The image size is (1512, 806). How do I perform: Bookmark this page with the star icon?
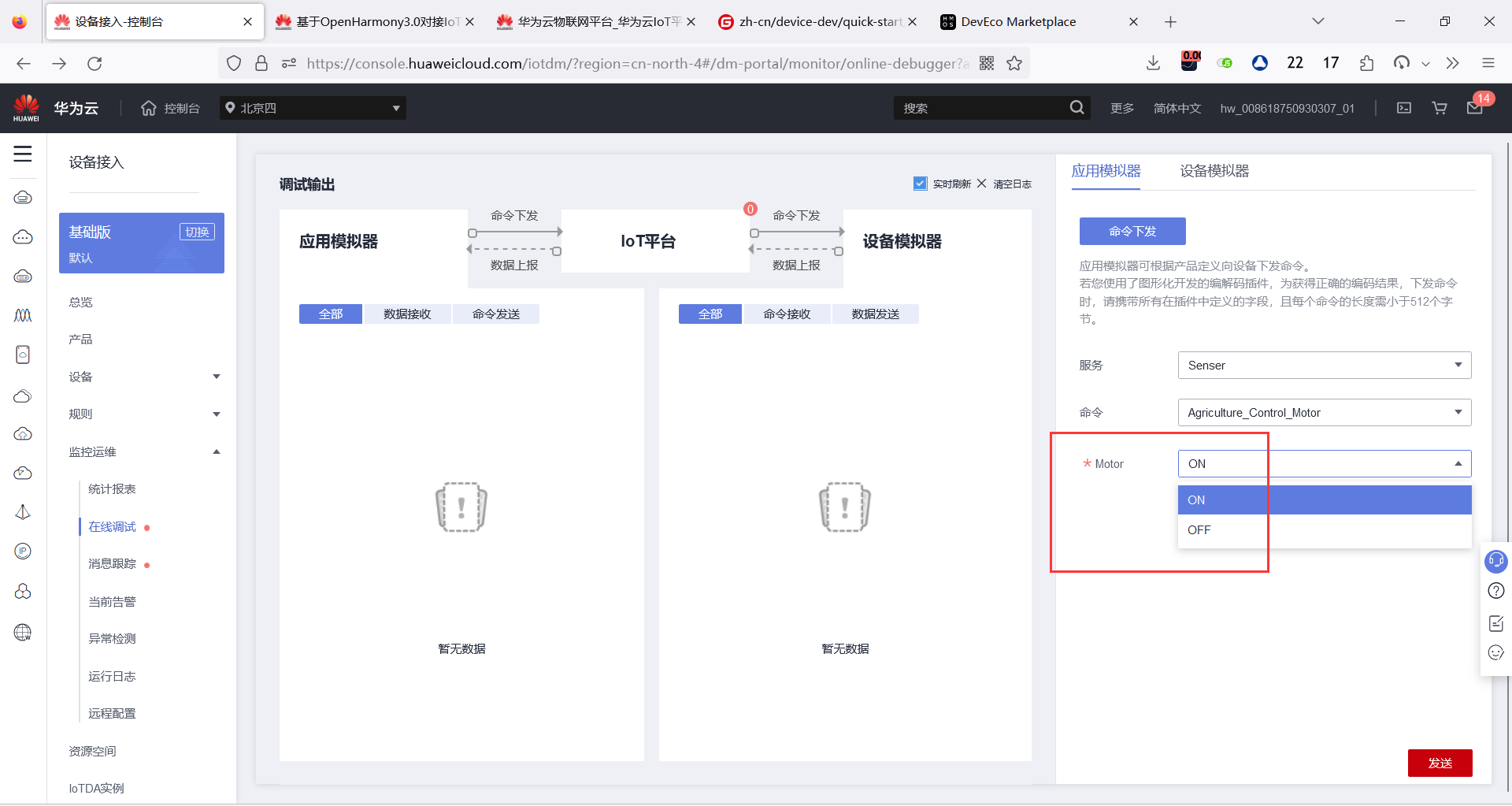1015,63
